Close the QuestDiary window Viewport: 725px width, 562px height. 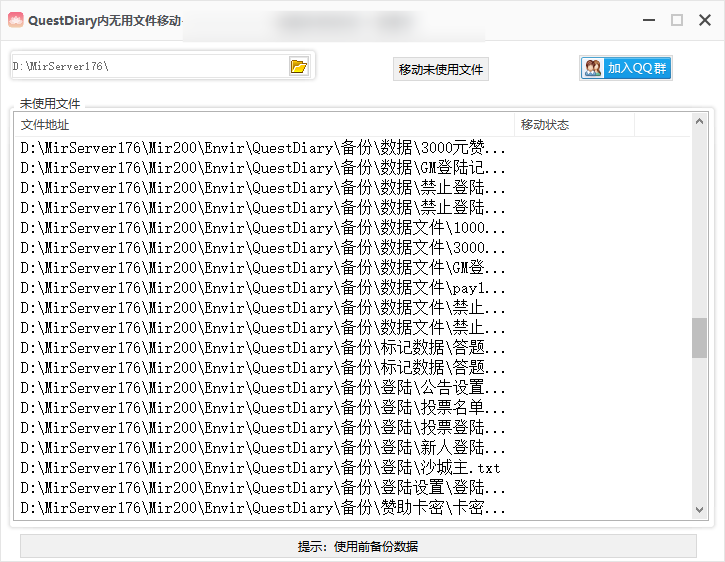(705, 20)
